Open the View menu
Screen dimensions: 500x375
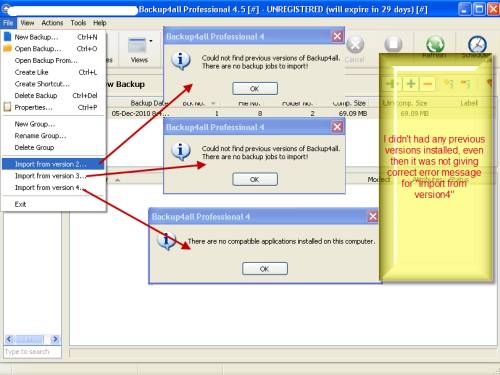pyautogui.click(x=27, y=23)
